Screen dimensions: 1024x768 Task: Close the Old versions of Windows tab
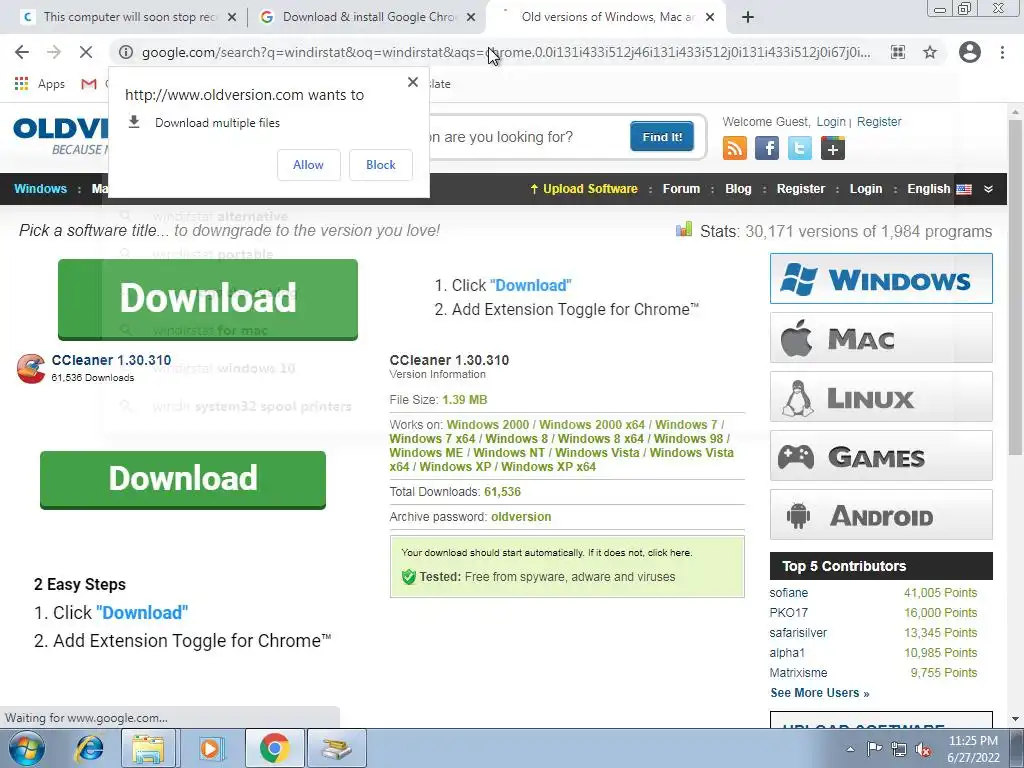[711, 17]
